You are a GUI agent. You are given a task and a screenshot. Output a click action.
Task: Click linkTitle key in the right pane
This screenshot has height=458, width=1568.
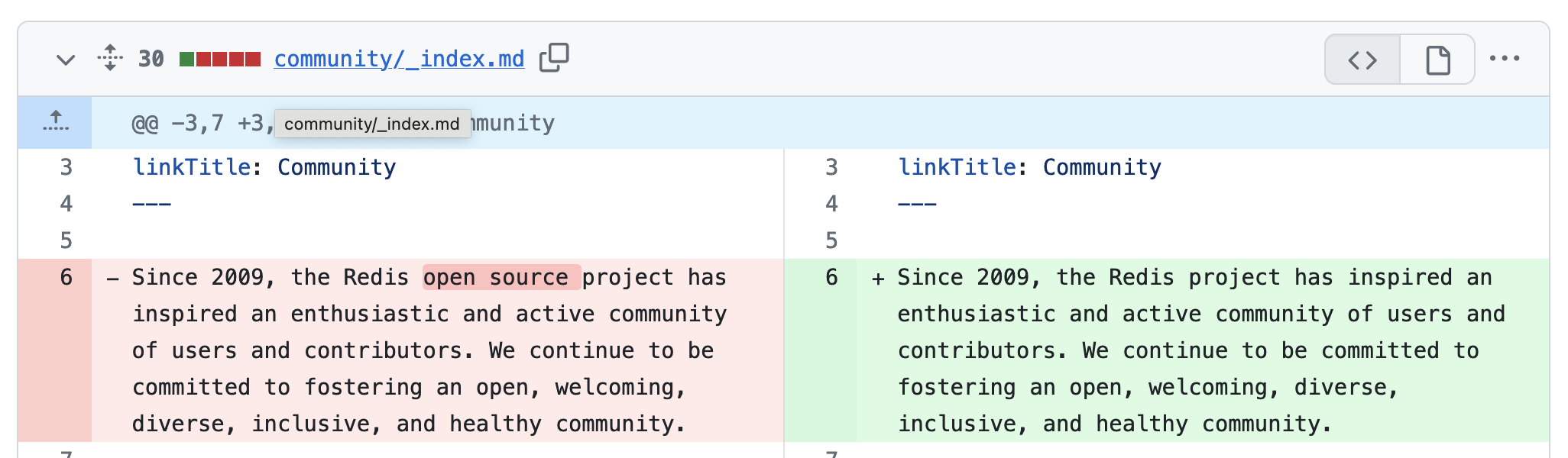click(957, 167)
